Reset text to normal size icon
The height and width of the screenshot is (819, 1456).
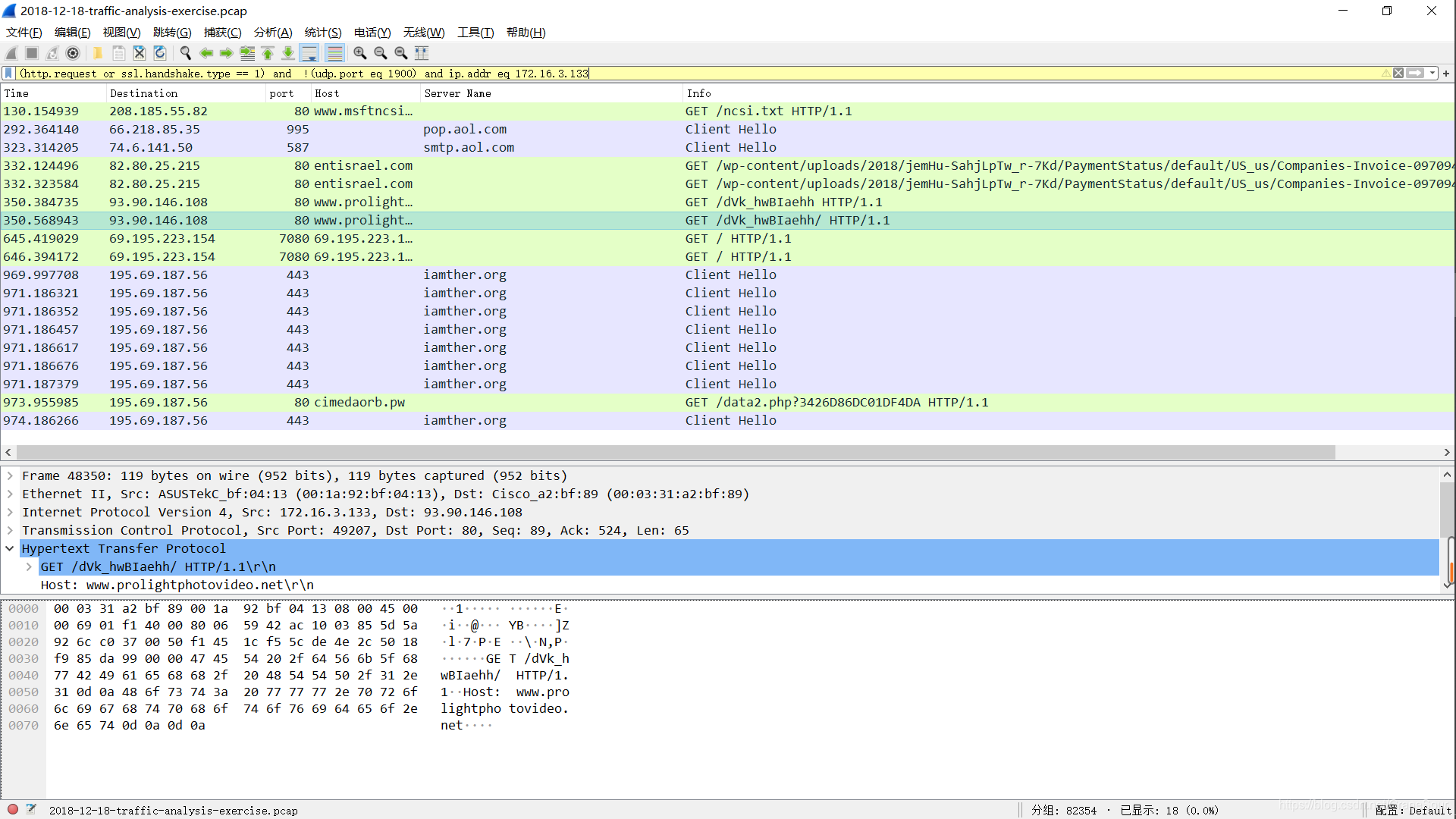click(x=400, y=53)
